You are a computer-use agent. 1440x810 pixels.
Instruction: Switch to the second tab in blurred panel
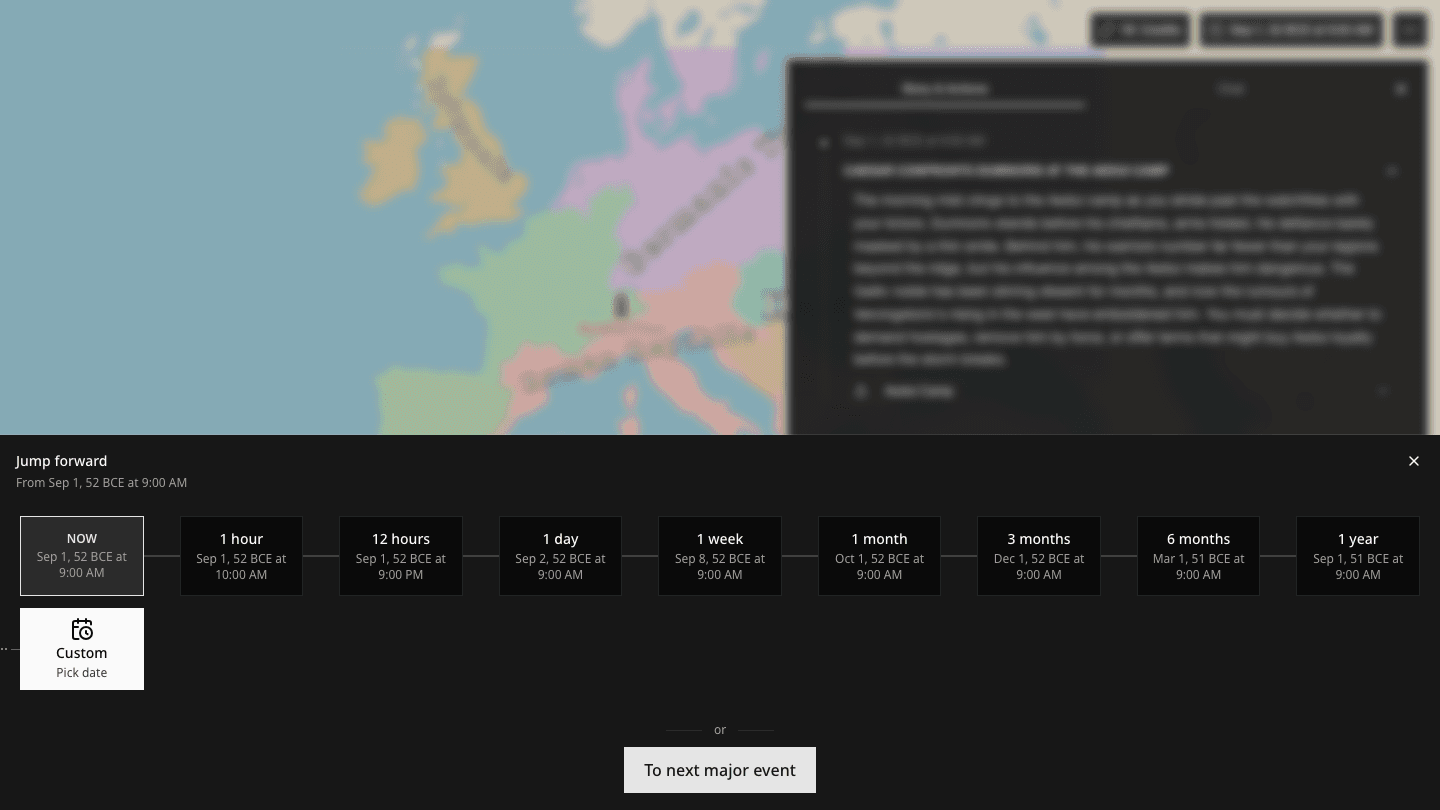tap(1231, 89)
